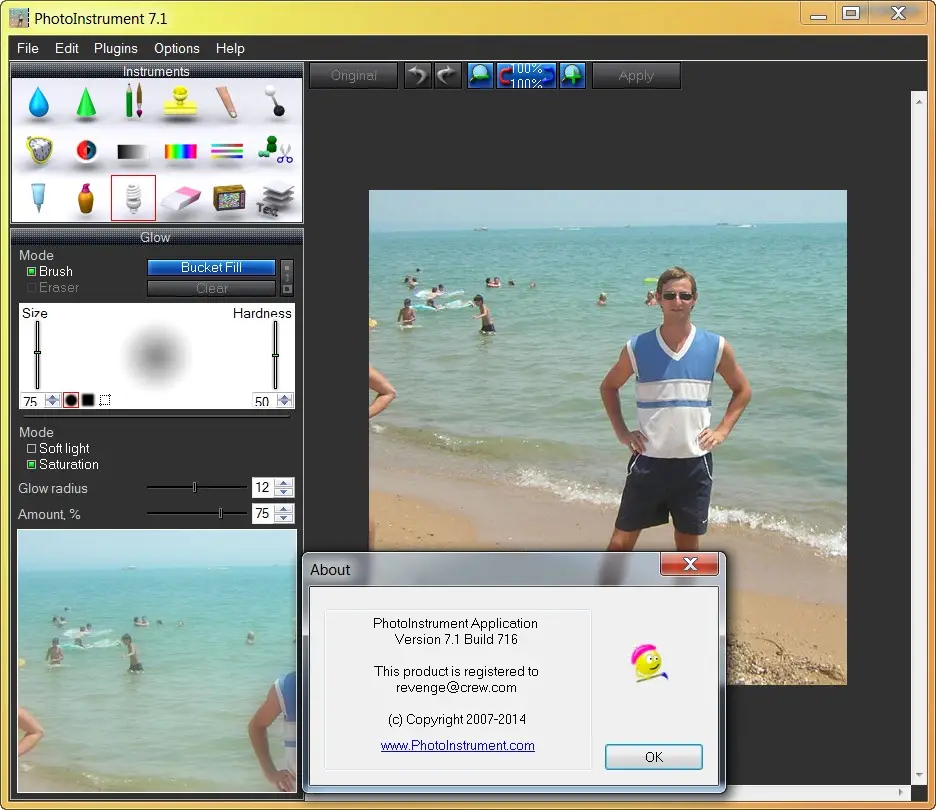Click the Redo arrow in toolbar
This screenshot has height=810, width=936.
447,76
